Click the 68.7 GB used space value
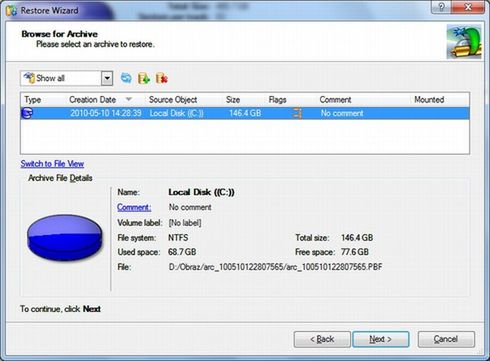 point(182,252)
